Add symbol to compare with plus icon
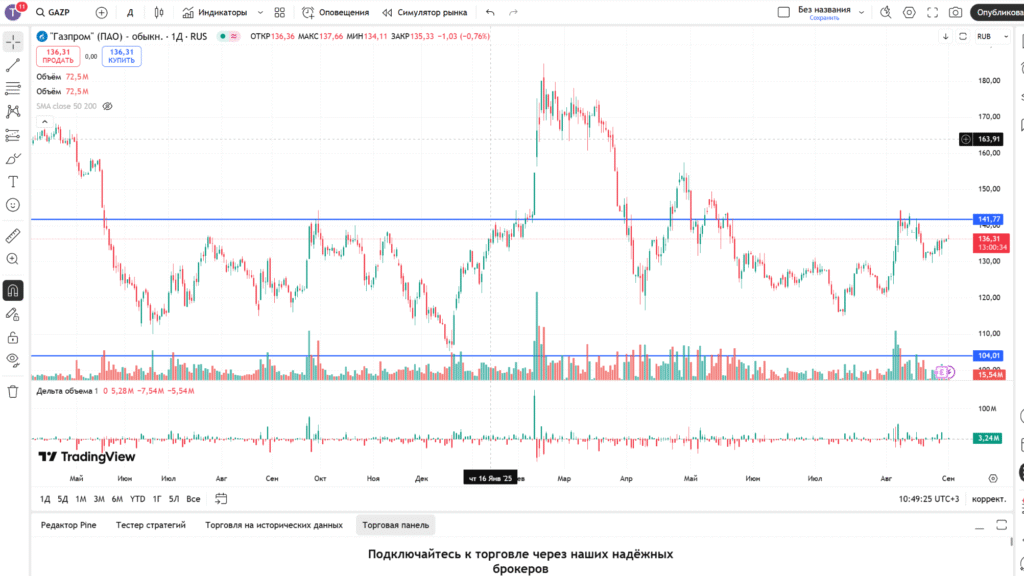 coord(101,12)
